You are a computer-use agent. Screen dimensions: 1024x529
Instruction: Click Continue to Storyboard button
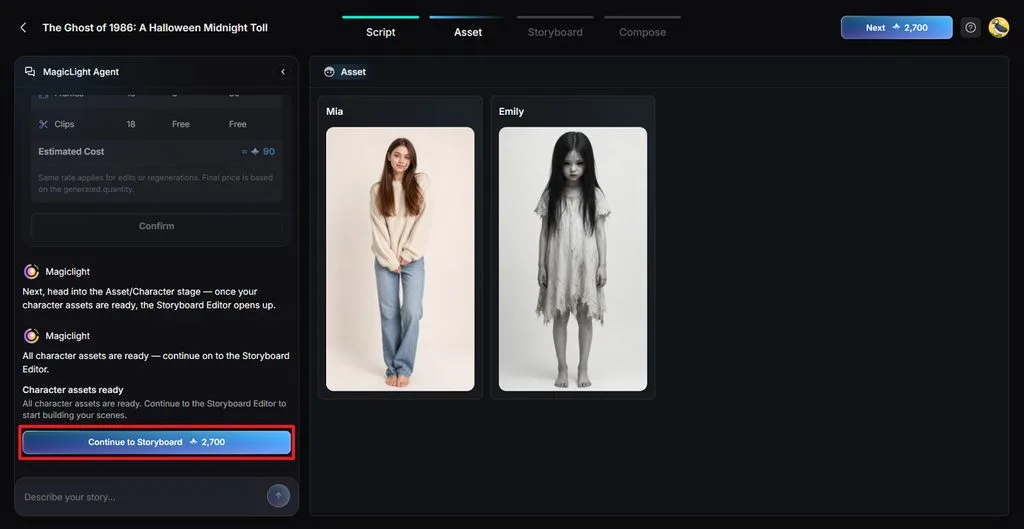[x=157, y=442]
